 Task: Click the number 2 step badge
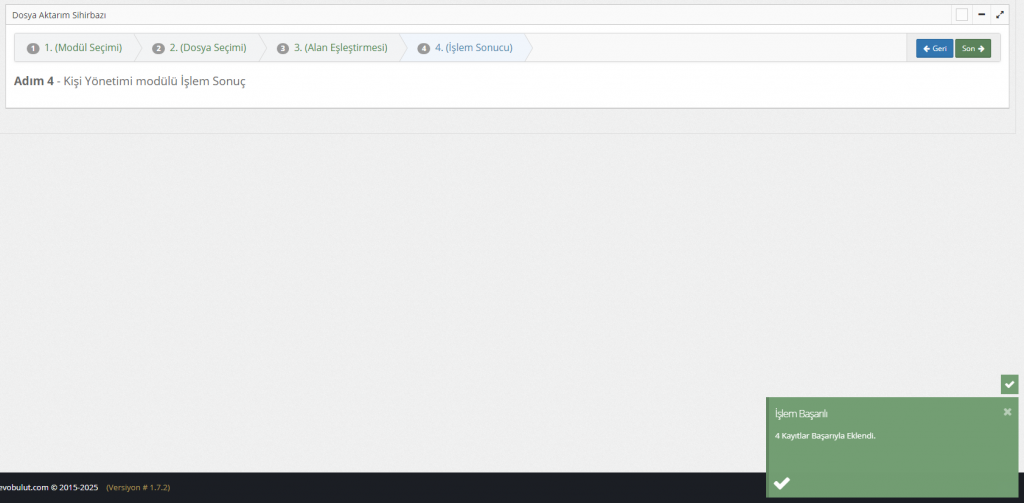pos(158,48)
